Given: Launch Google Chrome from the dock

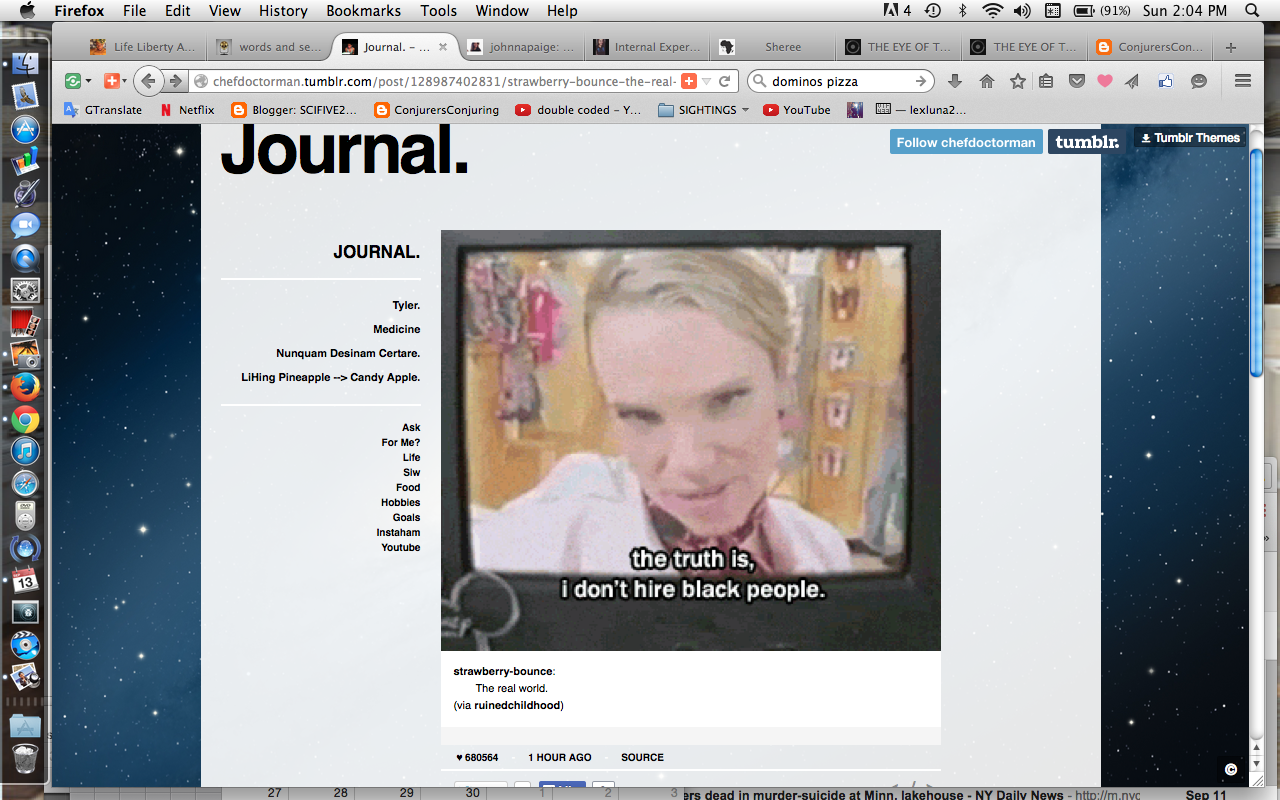Looking at the screenshot, I should point(25,419).
